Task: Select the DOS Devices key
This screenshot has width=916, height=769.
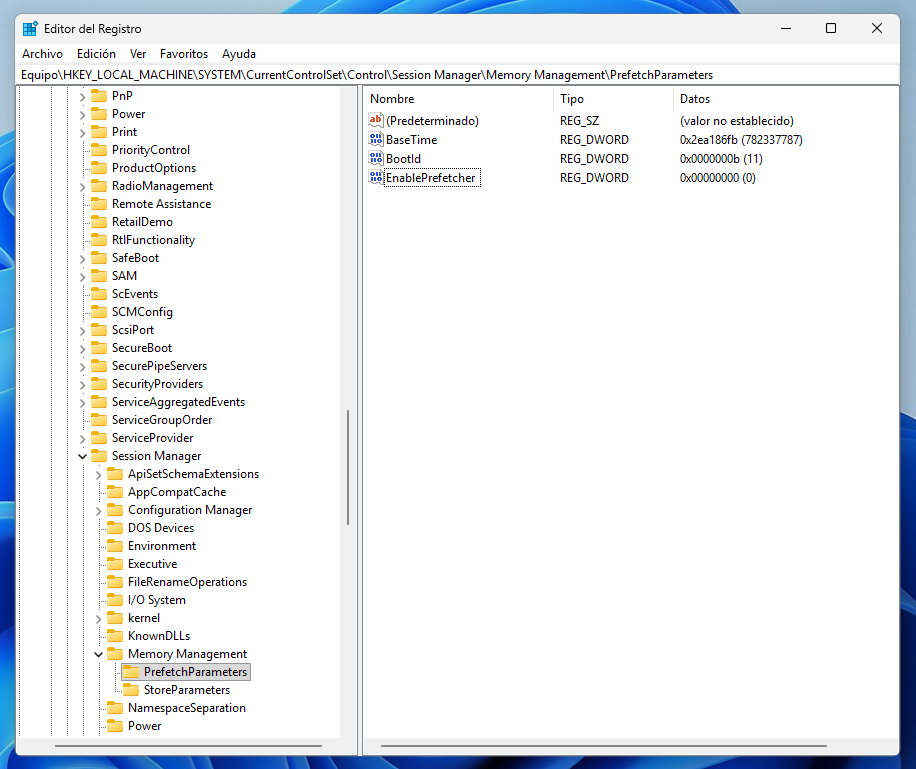Action: (x=161, y=528)
